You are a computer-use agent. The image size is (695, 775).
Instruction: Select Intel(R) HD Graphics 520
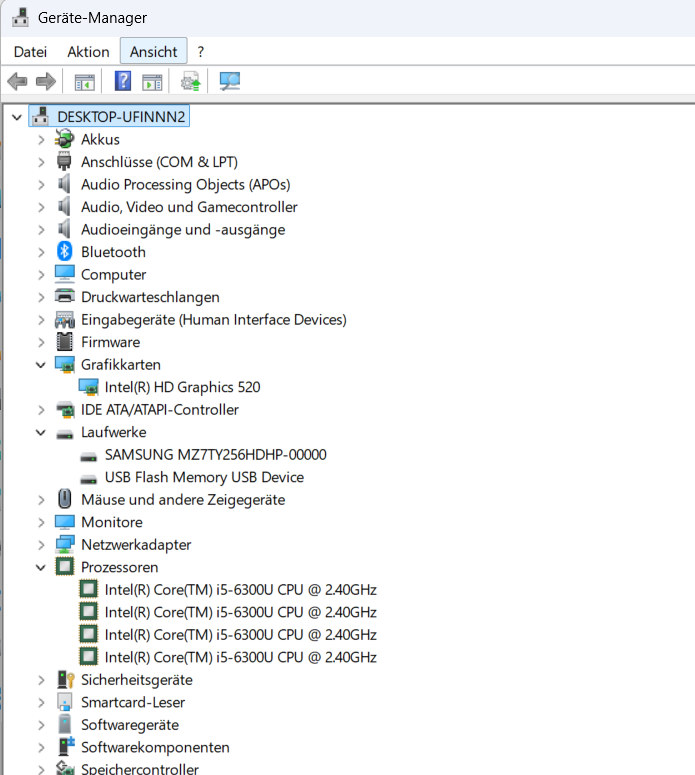click(182, 387)
